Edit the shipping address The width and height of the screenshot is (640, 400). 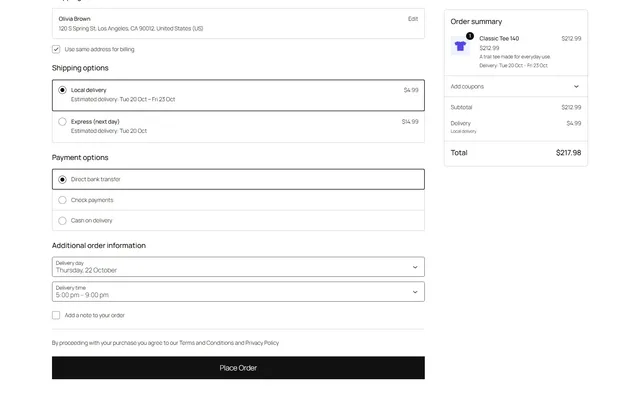click(413, 19)
